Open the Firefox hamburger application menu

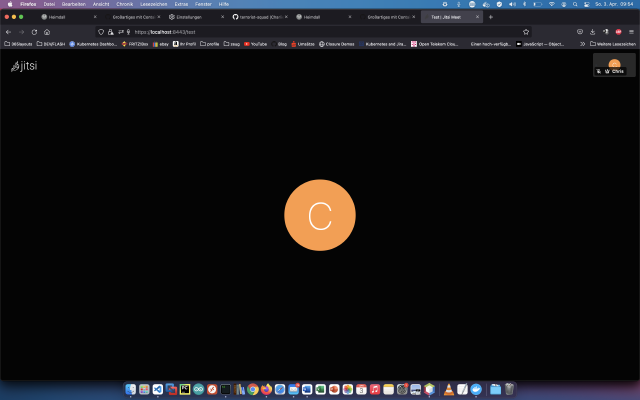tap(631, 32)
